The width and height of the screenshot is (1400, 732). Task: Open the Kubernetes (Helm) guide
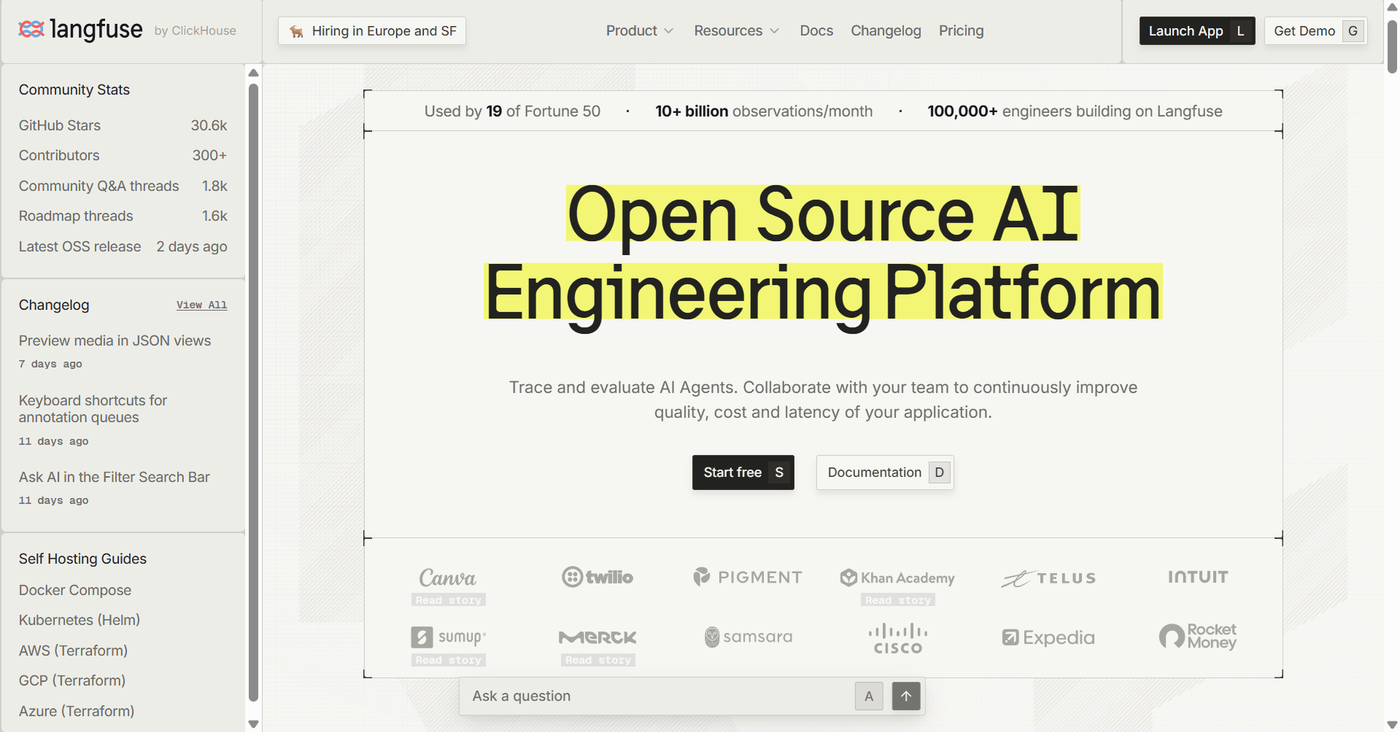pos(79,620)
